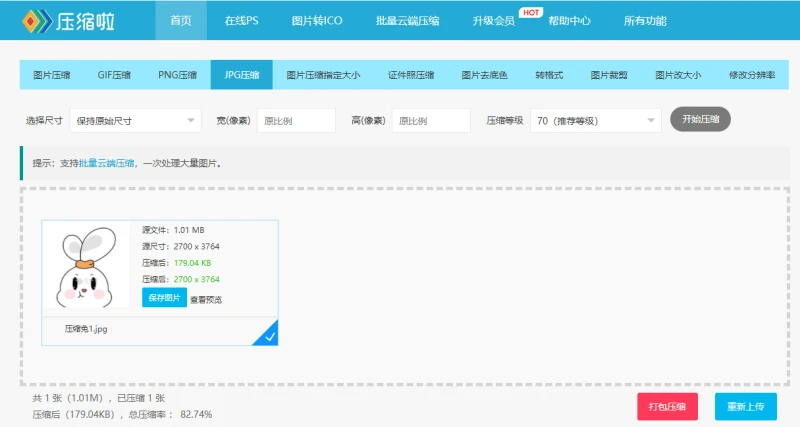Image resolution: width=800 pixels, height=427 pixels.
Task: Click the file name 压缩兔1.jpg
Action: (86, 329)
